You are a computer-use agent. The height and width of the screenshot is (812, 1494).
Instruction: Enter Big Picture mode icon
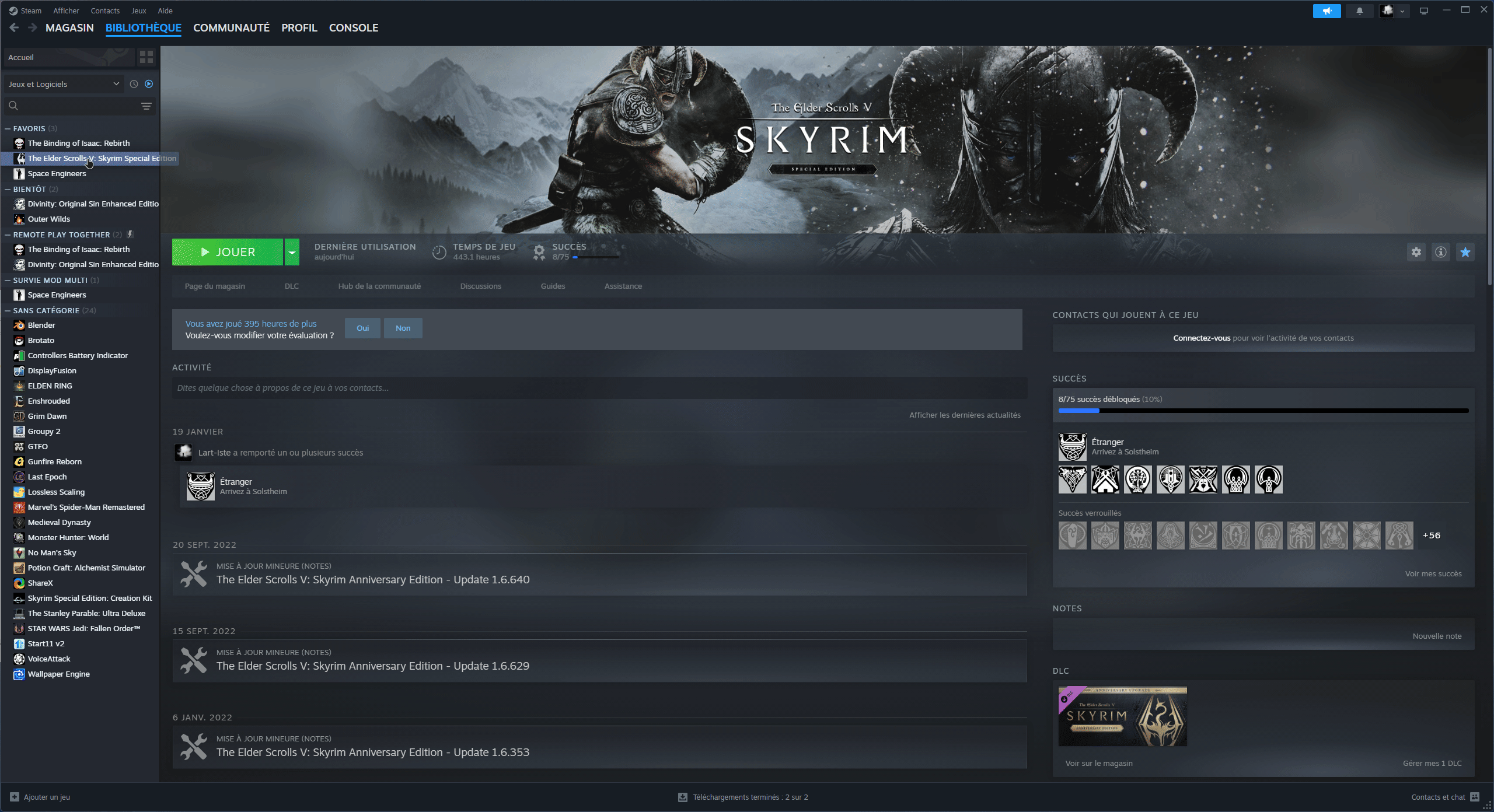[1424, 10]
